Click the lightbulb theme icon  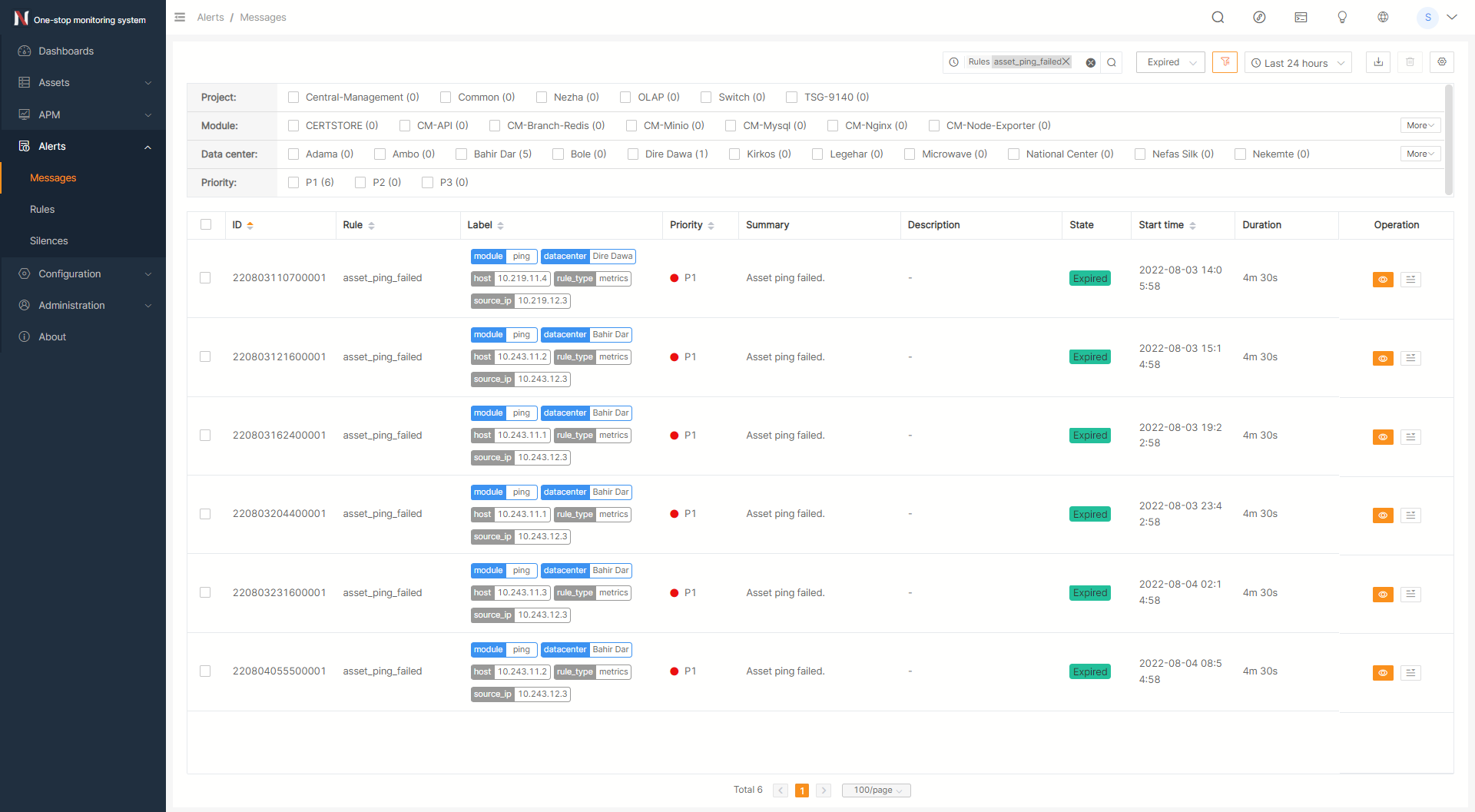[1342, 17]
